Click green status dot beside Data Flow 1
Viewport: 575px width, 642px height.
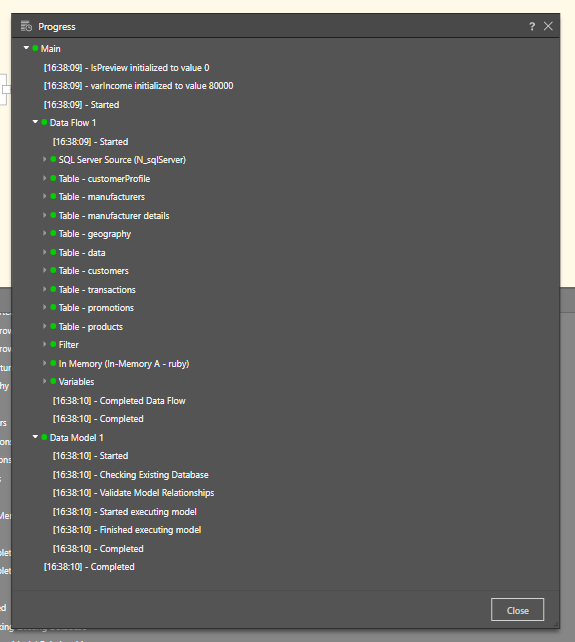point(44,122)
